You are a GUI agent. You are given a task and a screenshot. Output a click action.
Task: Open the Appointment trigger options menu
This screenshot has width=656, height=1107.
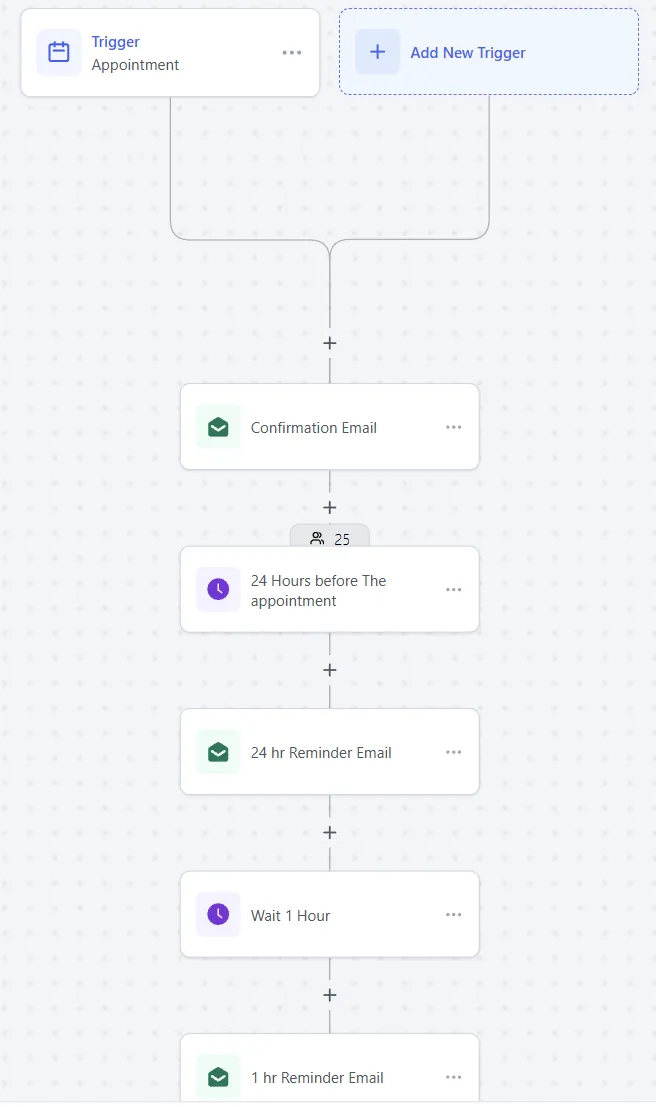pyautogui.click(x=291, y=53)
